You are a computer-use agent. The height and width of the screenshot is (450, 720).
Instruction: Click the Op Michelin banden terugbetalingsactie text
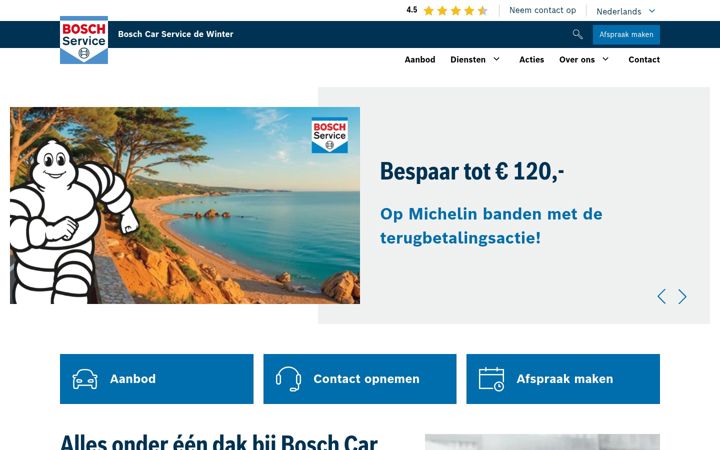[491, 226]
